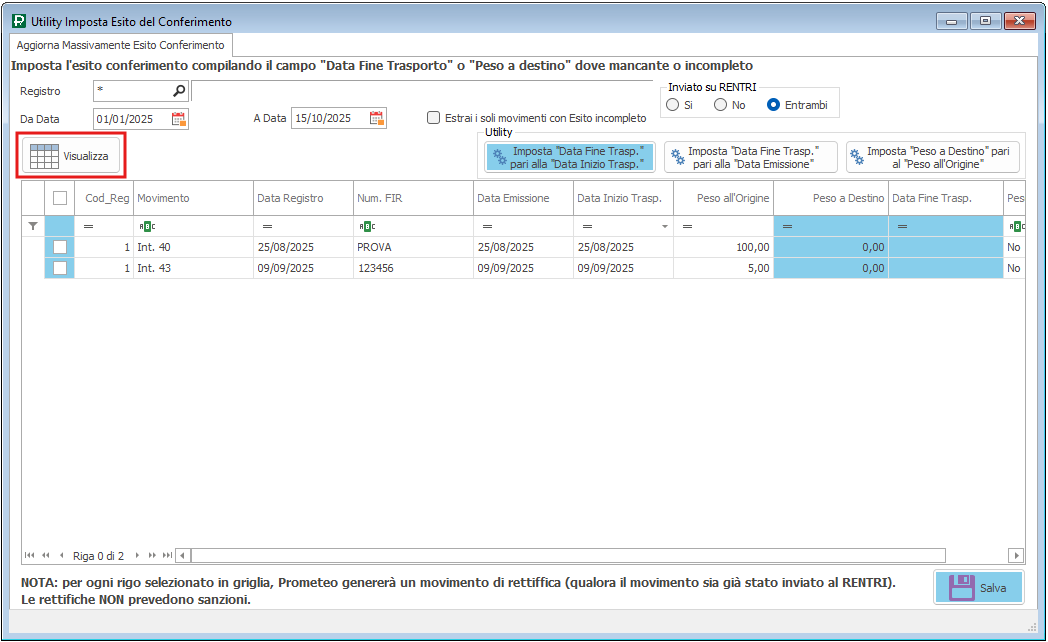This screenshot has height=642, width=1048.
Task: Enable extract only incomplete Esito movements
Action: 433,118
